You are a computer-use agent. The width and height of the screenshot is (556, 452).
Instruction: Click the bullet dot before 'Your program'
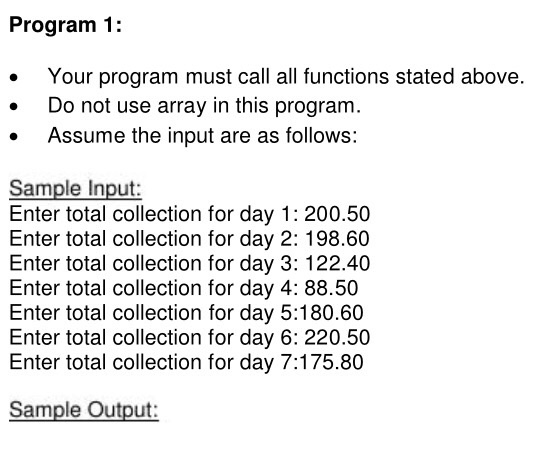pyautogui.click(x=14, y=77)
